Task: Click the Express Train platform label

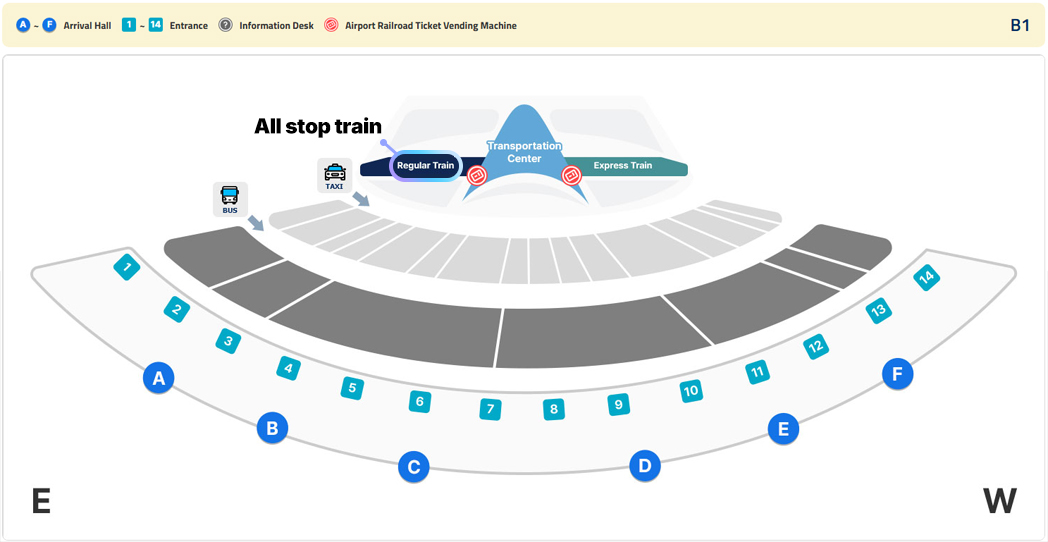Action: coord(622,166)
